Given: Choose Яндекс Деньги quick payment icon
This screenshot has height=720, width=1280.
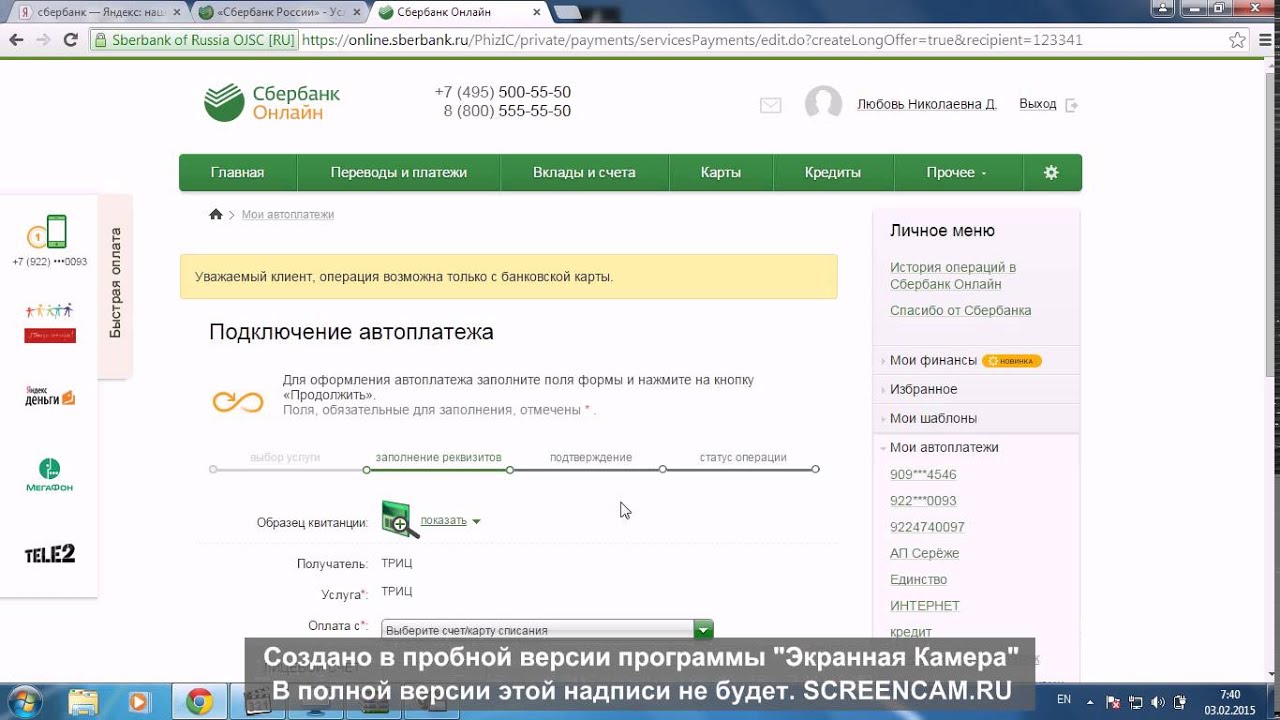Looking at the screenshot, I should point(49,397).
